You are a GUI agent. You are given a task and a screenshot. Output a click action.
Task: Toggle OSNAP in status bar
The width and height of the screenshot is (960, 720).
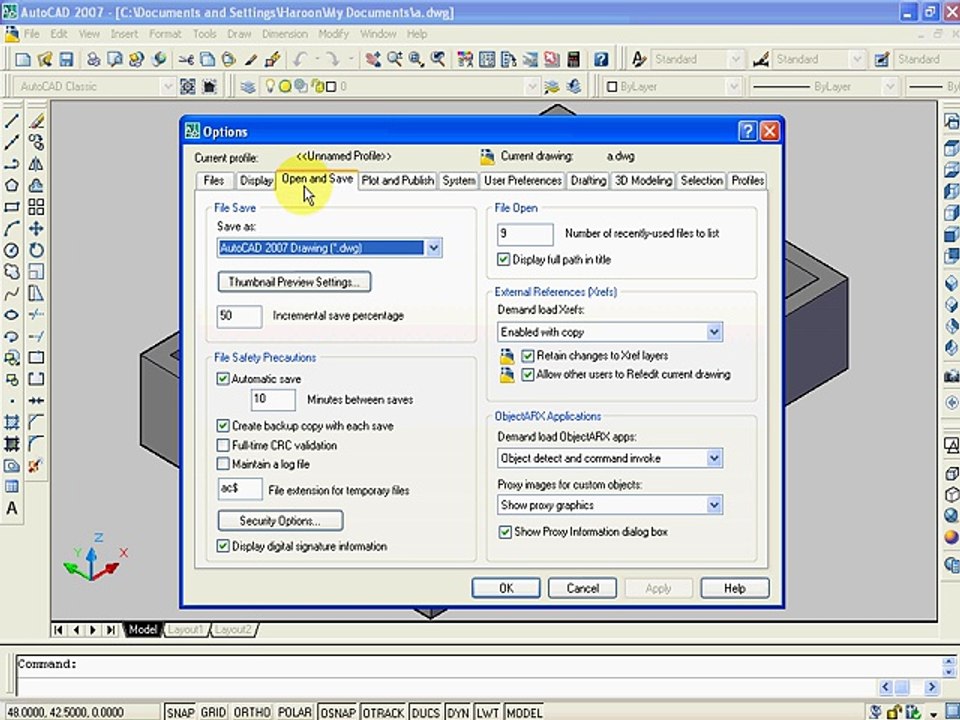click(x=338, y=713)
